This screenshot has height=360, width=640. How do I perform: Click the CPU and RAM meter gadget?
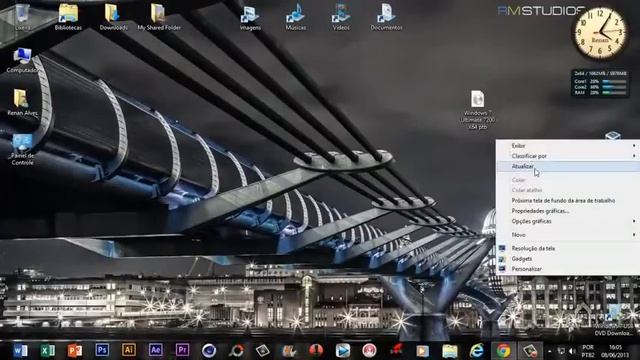click(600, 84)
